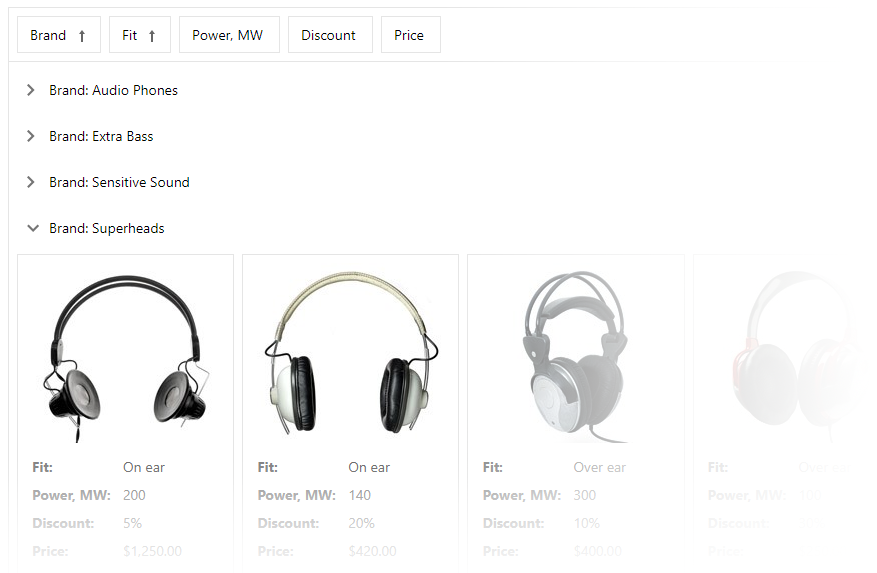Screen dimensions: 877x573
Task: Click the Brand: Superheads group label
Action: (x=107, y=228)
